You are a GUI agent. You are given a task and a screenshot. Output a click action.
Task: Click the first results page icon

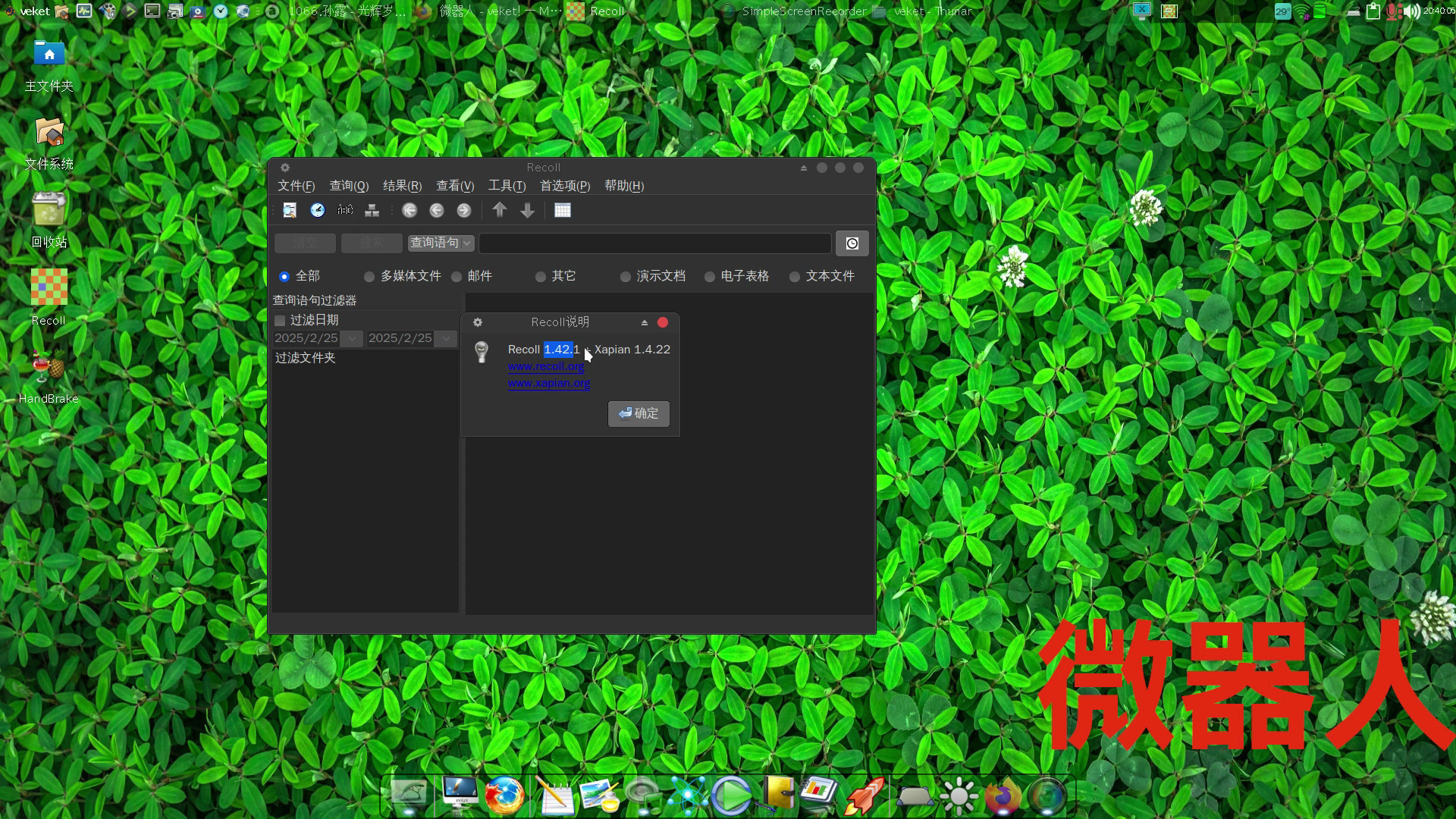pyautogui.click(x=409, y=211)
